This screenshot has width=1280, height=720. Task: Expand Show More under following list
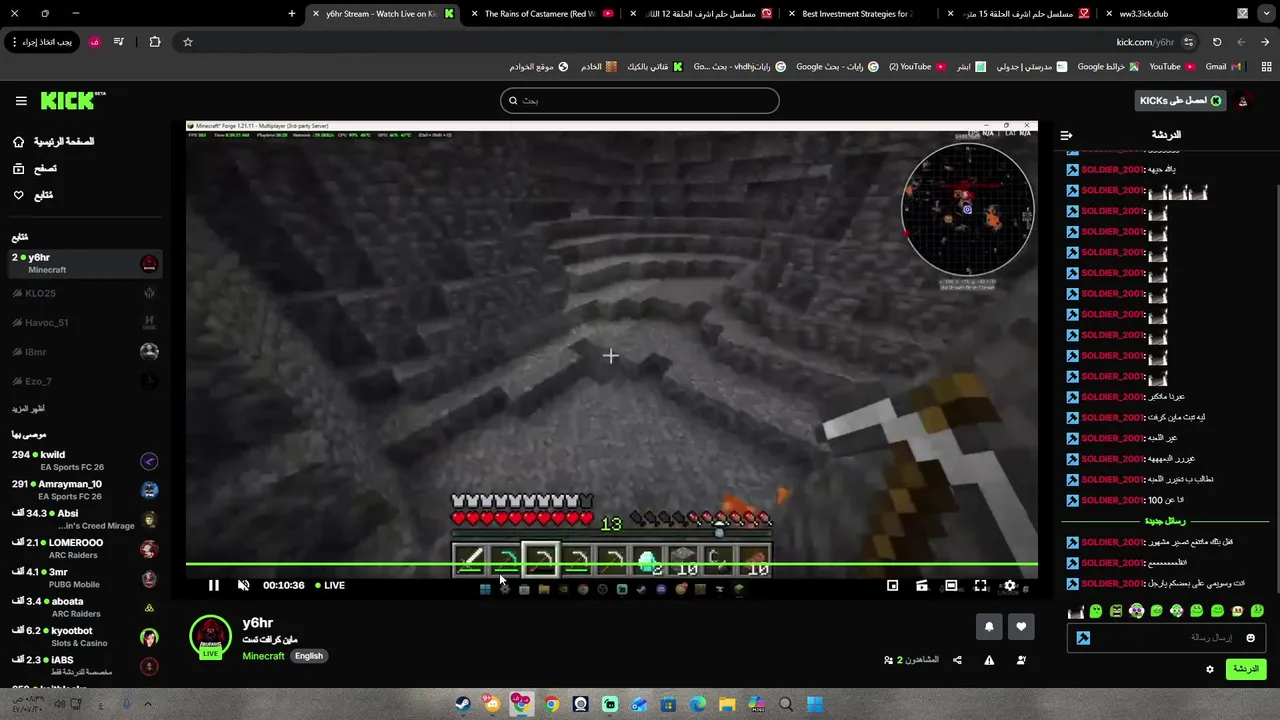pos(28,409)
